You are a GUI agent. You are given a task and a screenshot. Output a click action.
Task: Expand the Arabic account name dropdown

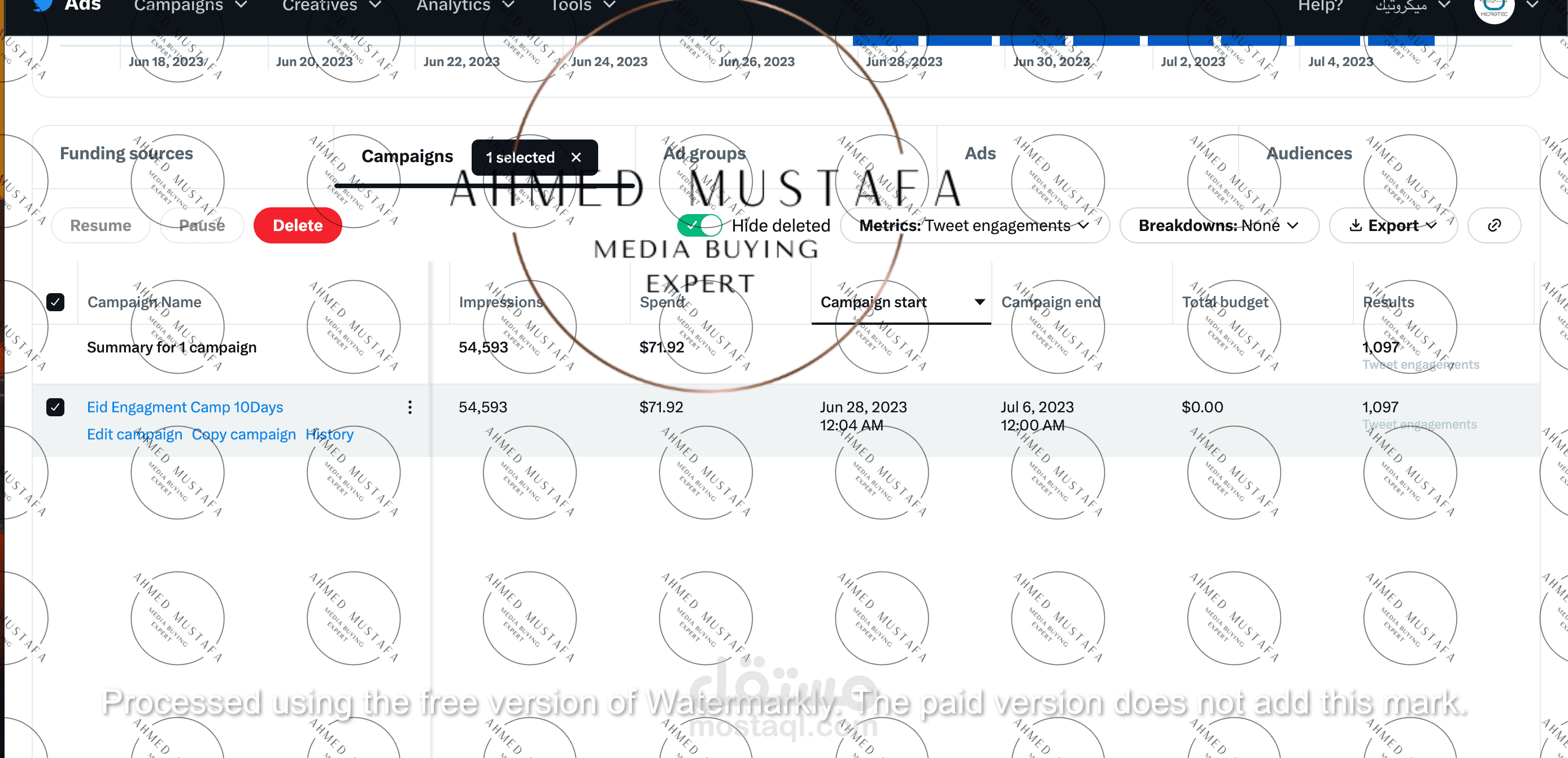tap(1413, 6)
